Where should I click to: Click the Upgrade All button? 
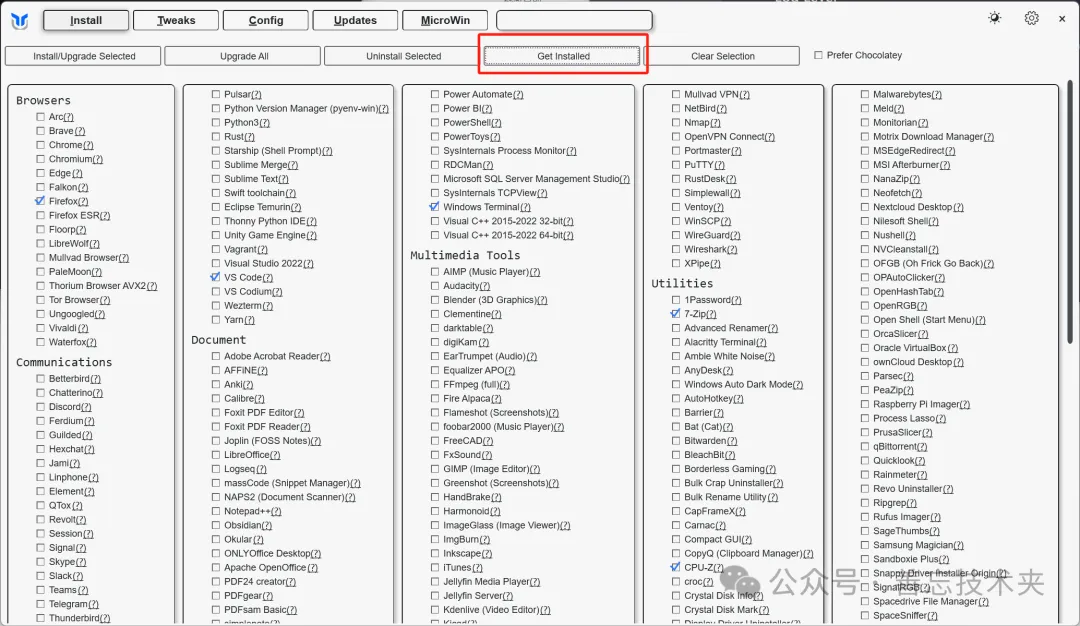pos(243,56)
